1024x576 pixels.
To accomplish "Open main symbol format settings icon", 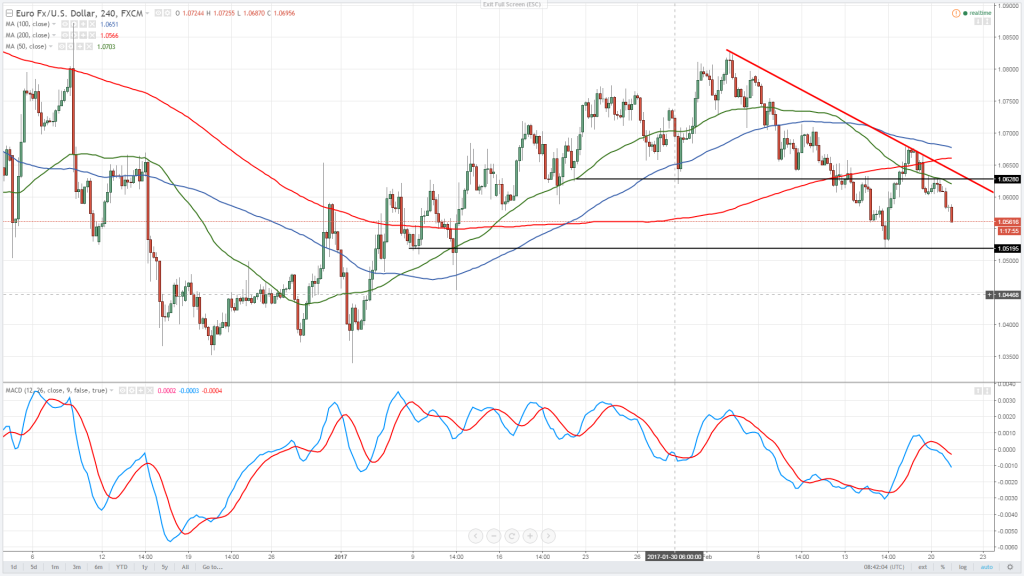I will [x=168, y=13].
